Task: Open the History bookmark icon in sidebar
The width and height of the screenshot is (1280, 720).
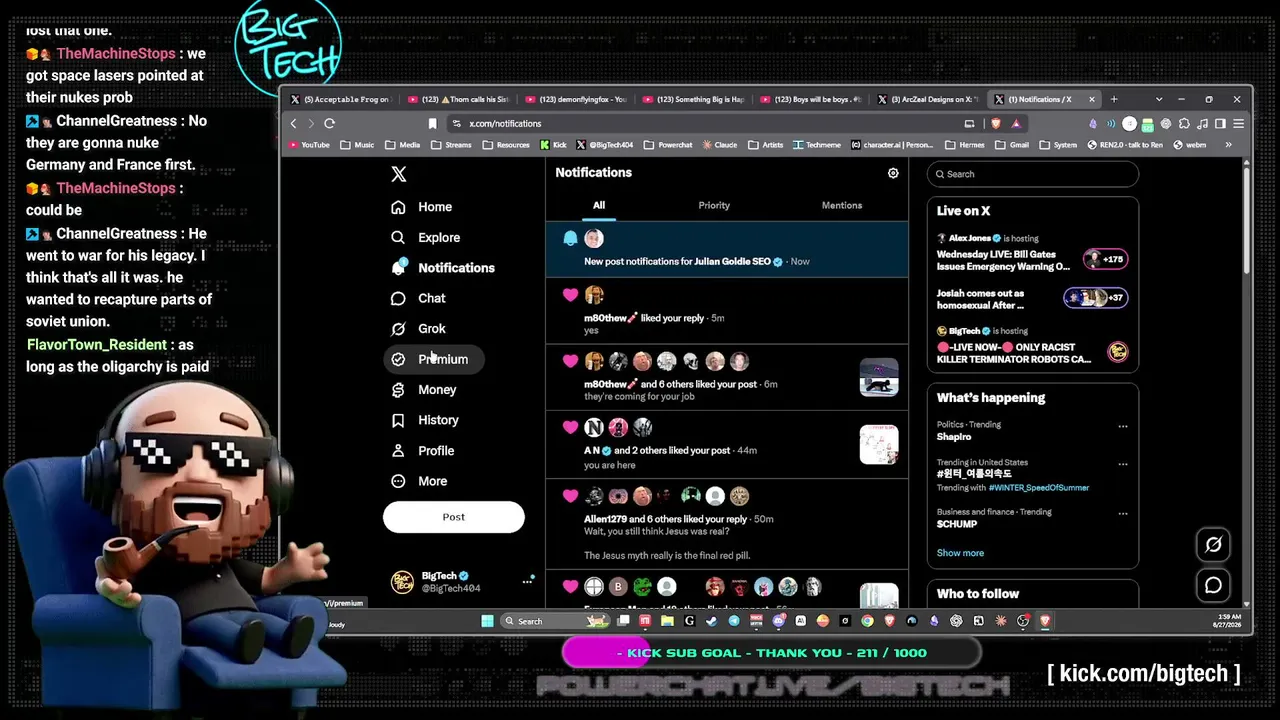Action: pyautogui.click(x=398, y=420)
